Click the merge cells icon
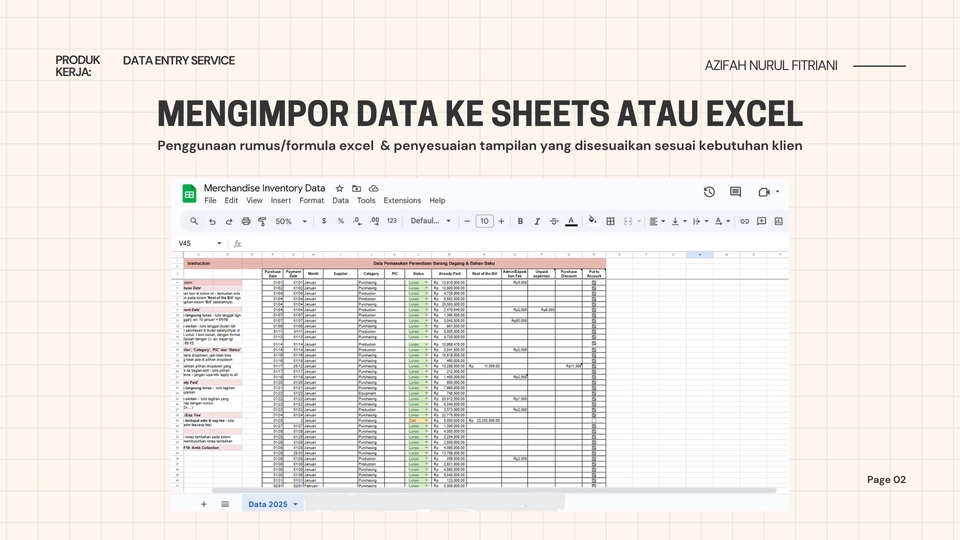The width and height of the screenshot is (960, 540). click(628, 221)
